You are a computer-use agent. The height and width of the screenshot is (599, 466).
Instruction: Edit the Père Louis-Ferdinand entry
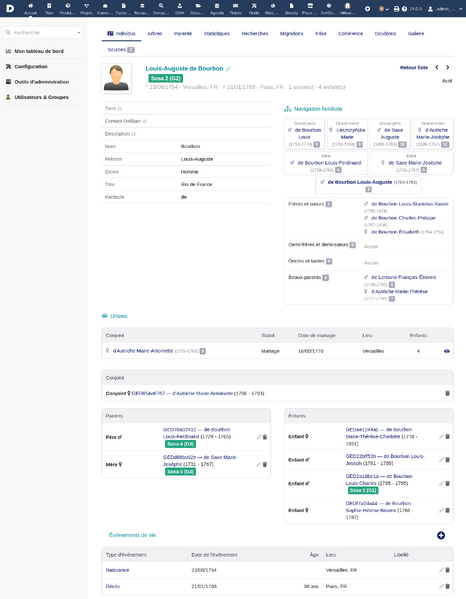259,437
